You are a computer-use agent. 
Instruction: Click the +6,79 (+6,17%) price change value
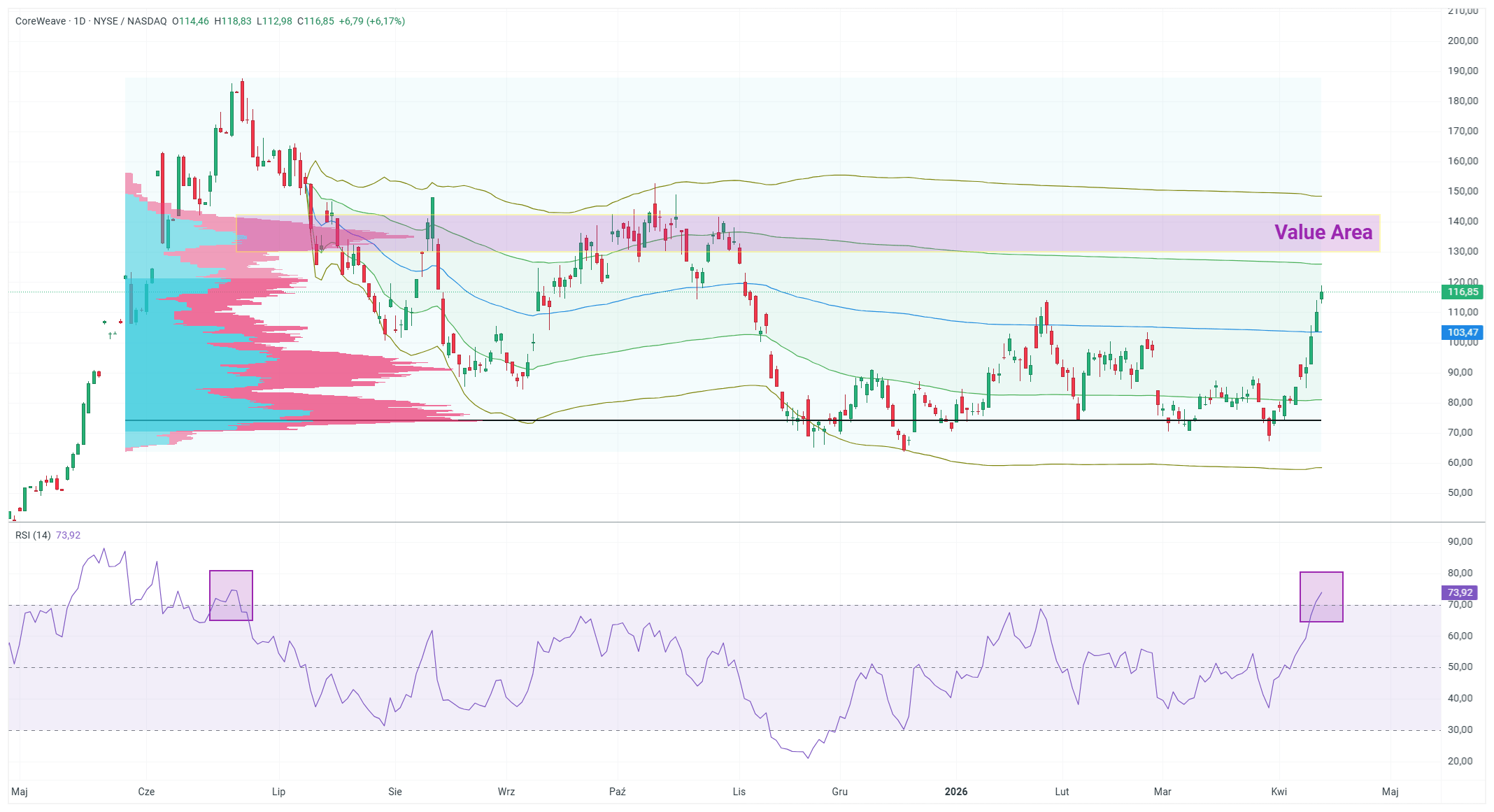(x=371, y=21)
